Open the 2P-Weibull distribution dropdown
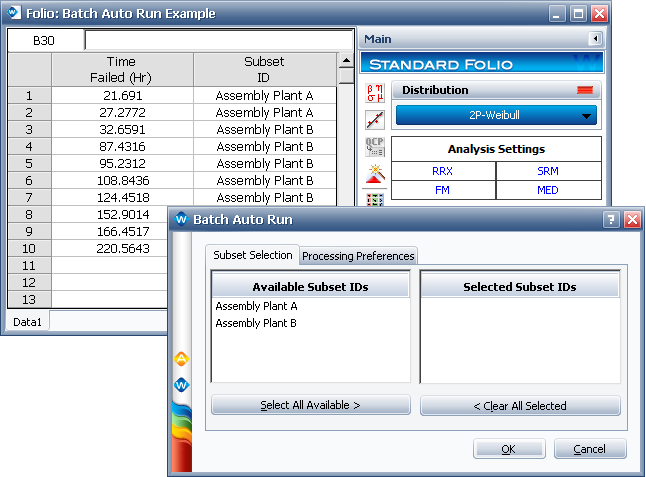Image resolution: width=646 pixels, height=477 pixels. coord(496,115)
